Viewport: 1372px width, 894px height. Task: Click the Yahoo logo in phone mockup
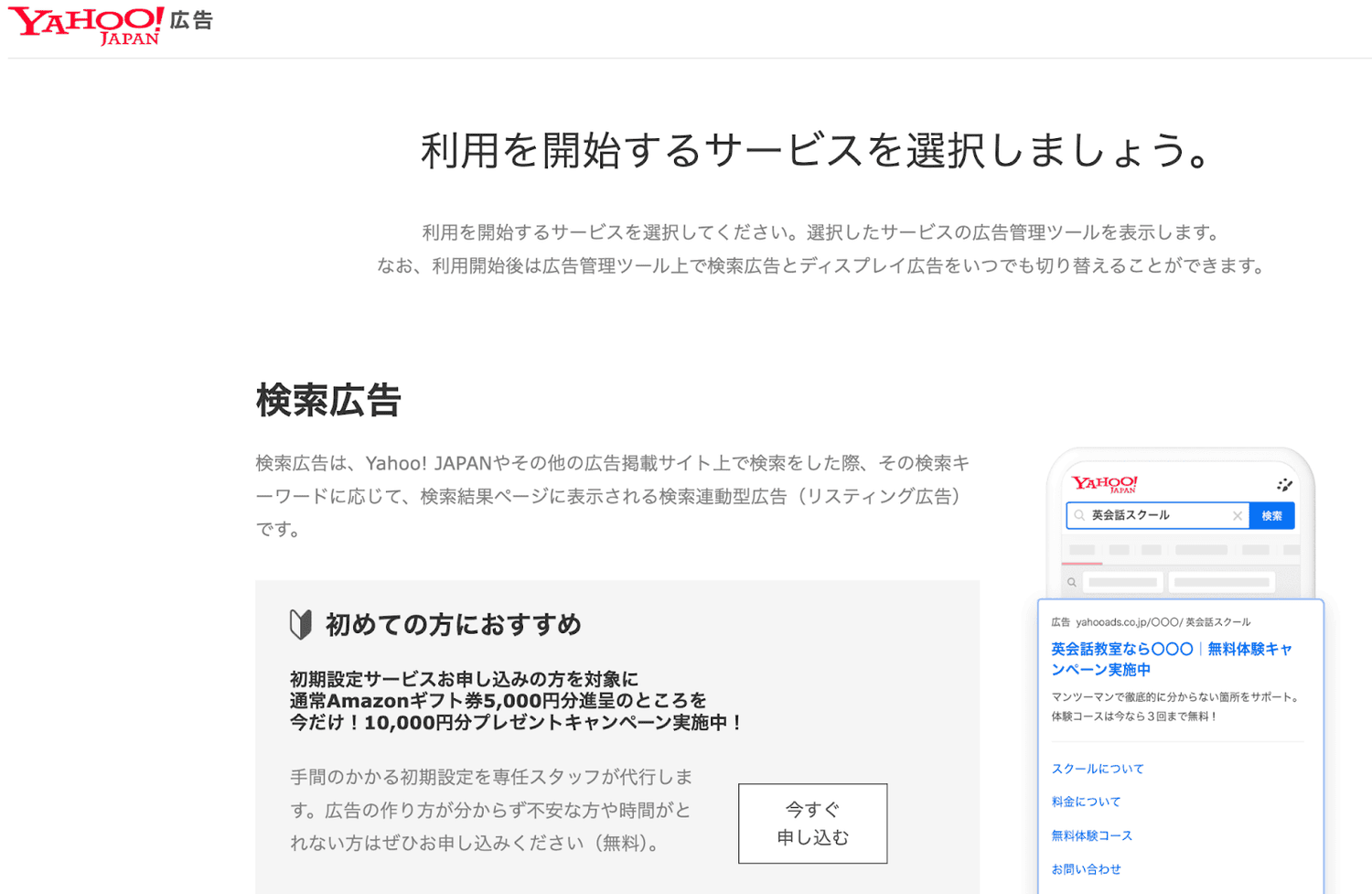click(x=1104, y=483)
